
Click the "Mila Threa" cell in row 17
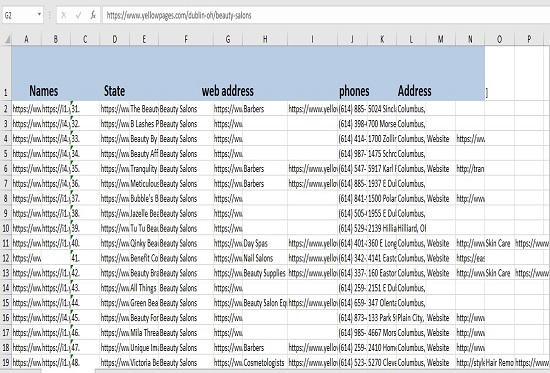[144, 333]
